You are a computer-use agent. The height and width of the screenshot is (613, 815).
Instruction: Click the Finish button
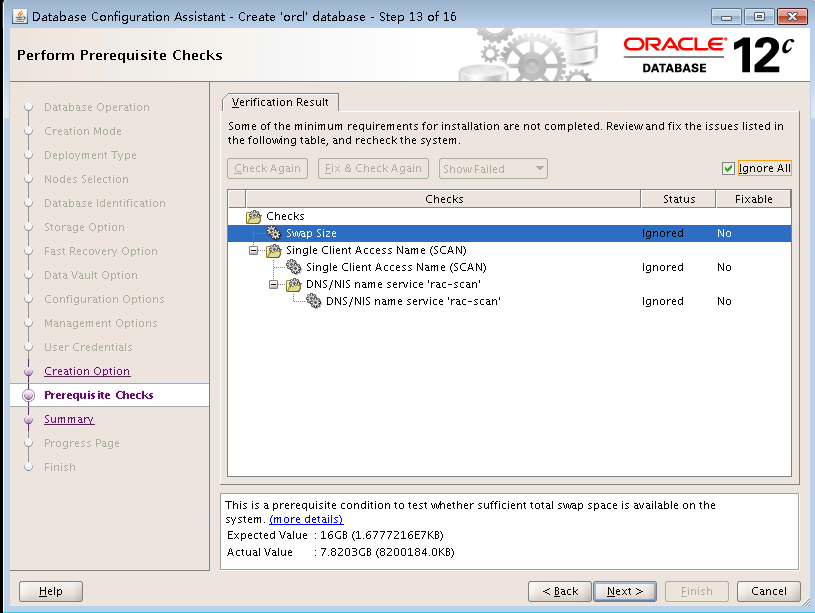pos(696,591)
